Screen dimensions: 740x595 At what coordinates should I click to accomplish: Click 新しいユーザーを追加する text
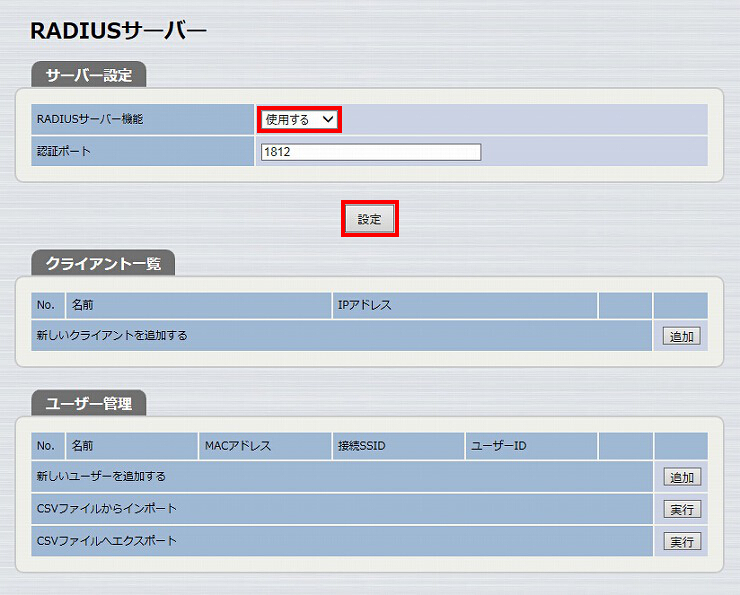(101, 476)
